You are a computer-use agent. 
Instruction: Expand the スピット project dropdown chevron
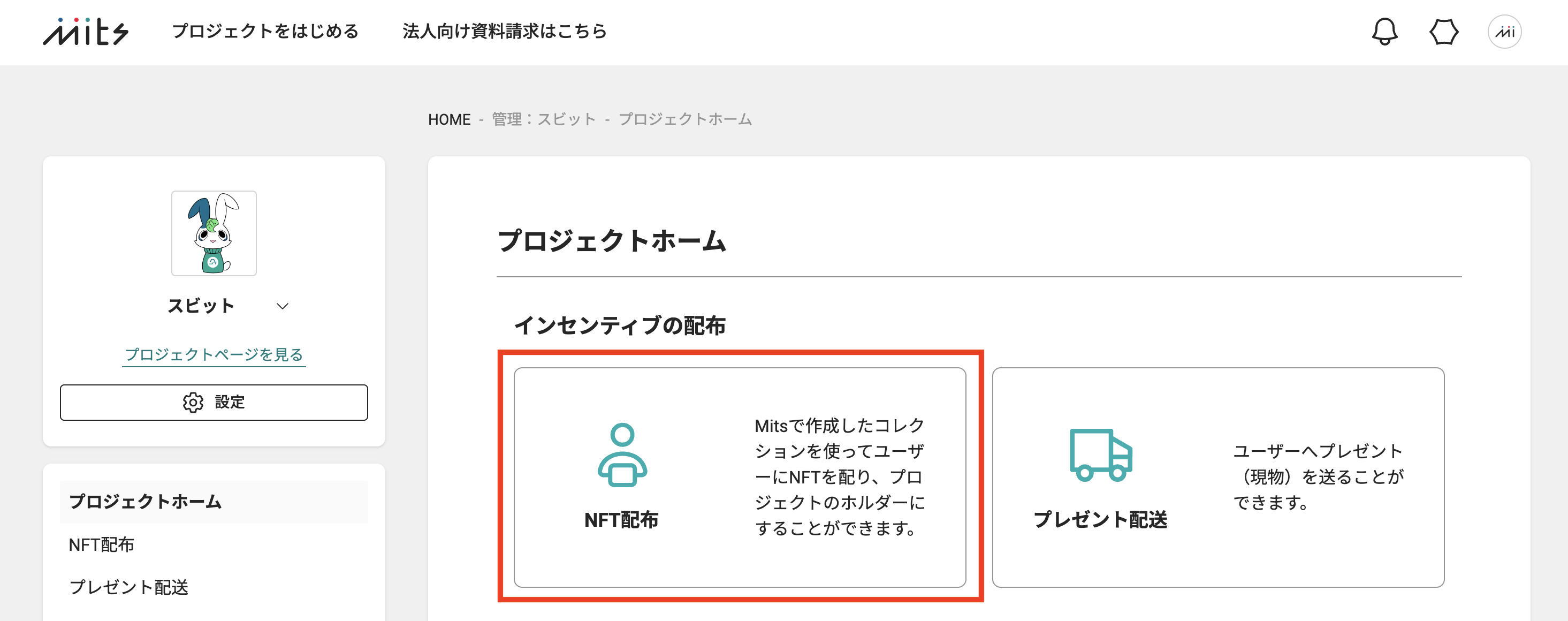point(283,306)
